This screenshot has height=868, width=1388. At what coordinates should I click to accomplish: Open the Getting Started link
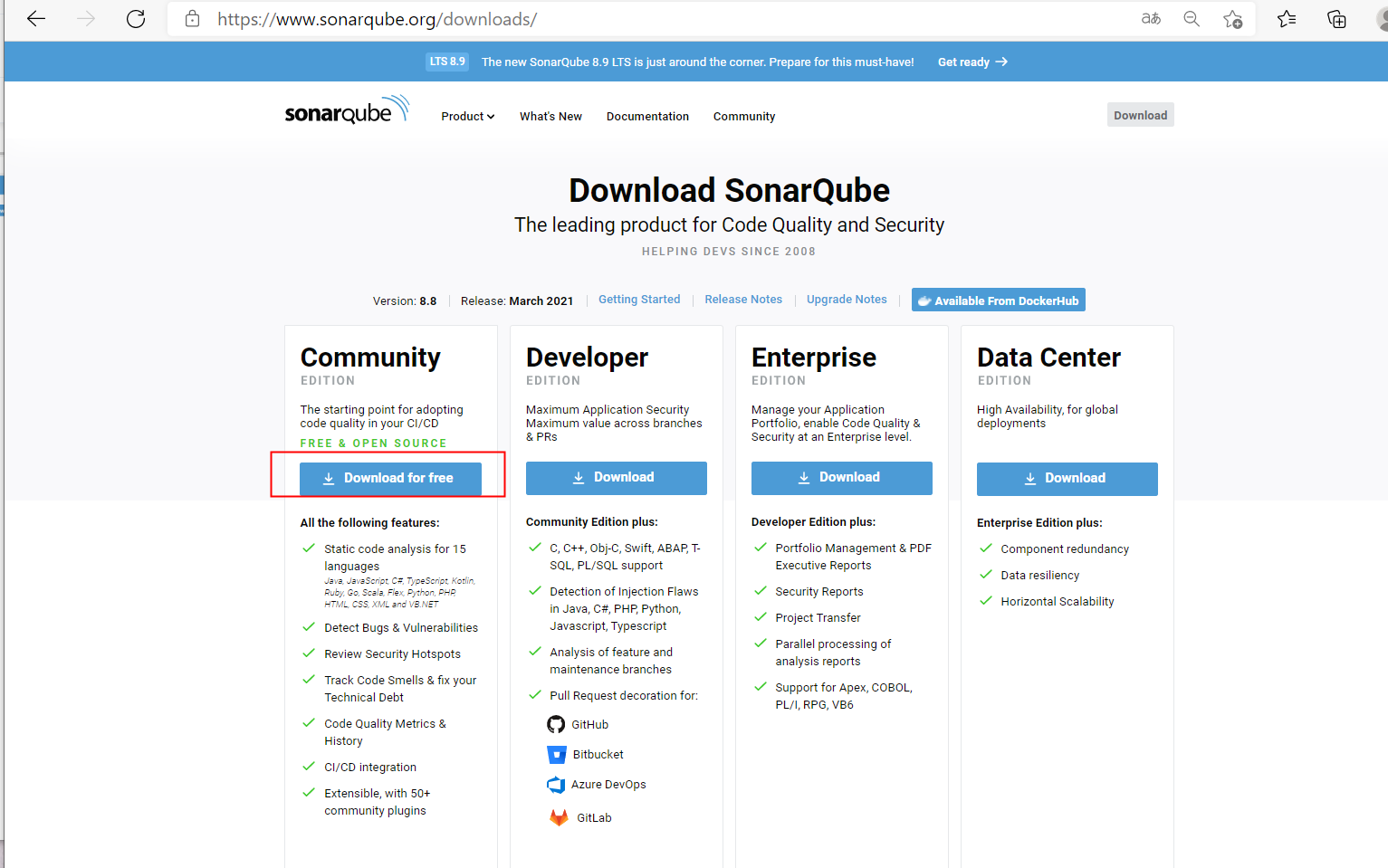(639, 300)
